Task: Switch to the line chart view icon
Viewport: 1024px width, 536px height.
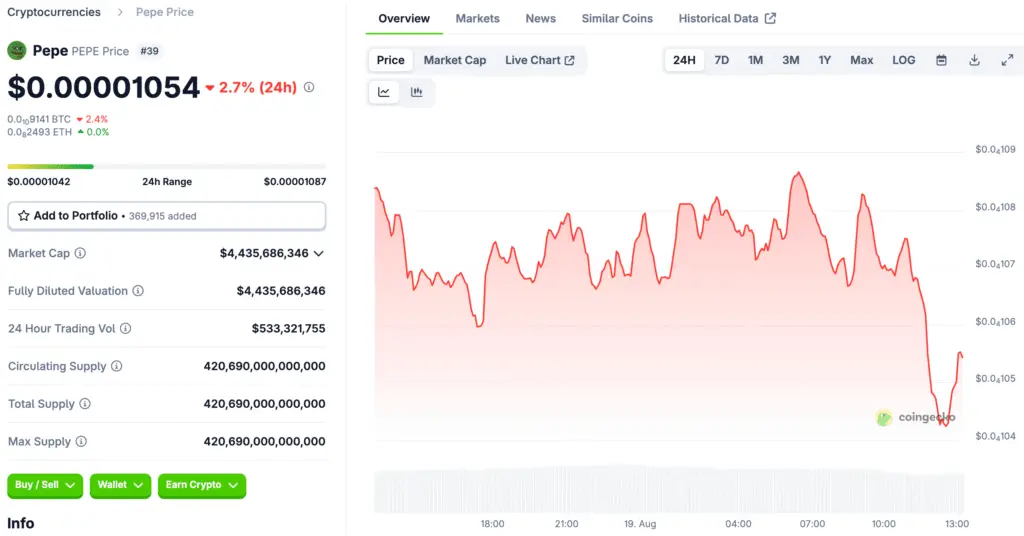Action: pyautogui.click(x=384, y=92)
